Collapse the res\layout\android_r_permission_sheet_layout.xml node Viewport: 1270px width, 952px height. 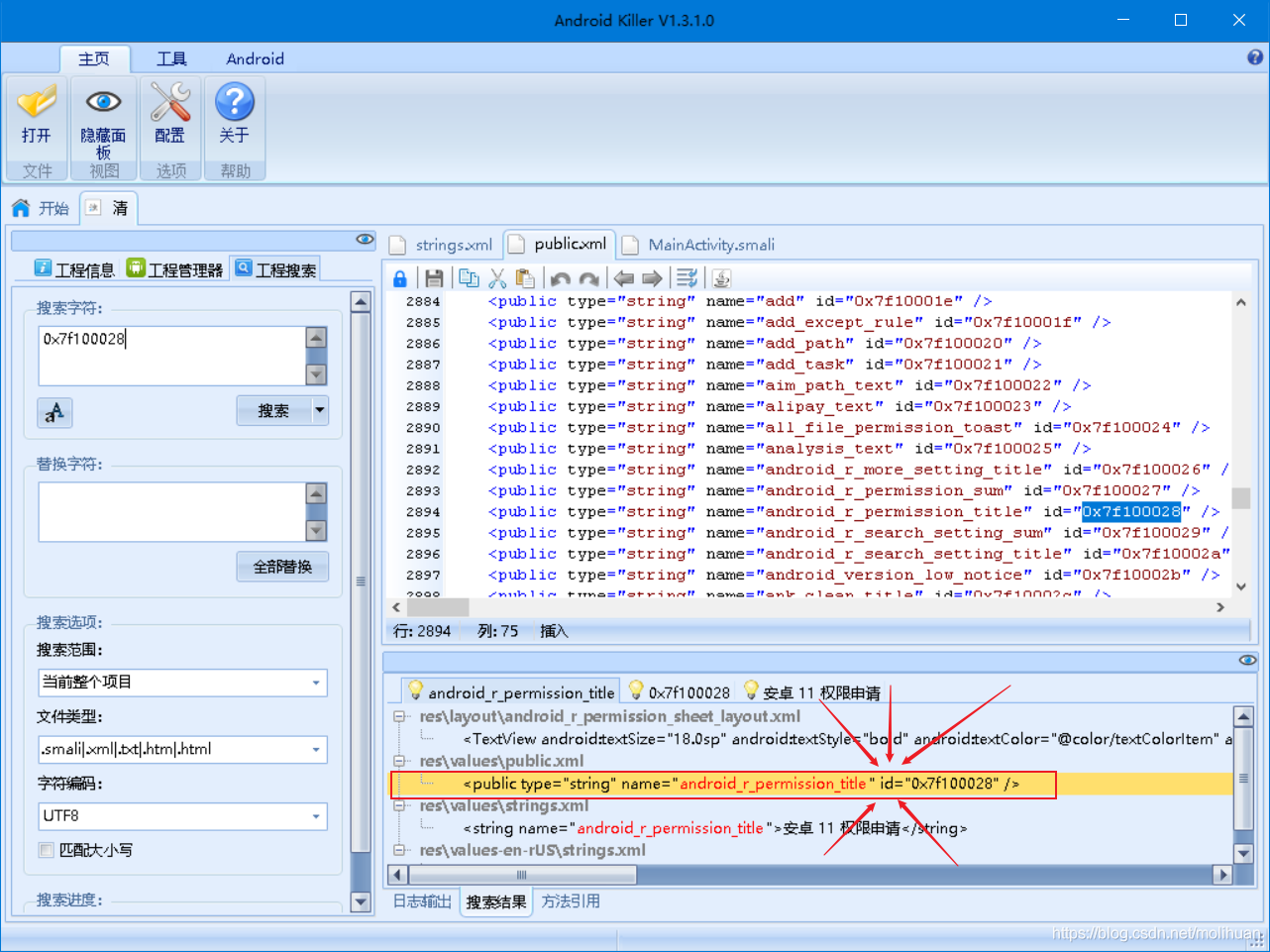click(x=398, y=716)
